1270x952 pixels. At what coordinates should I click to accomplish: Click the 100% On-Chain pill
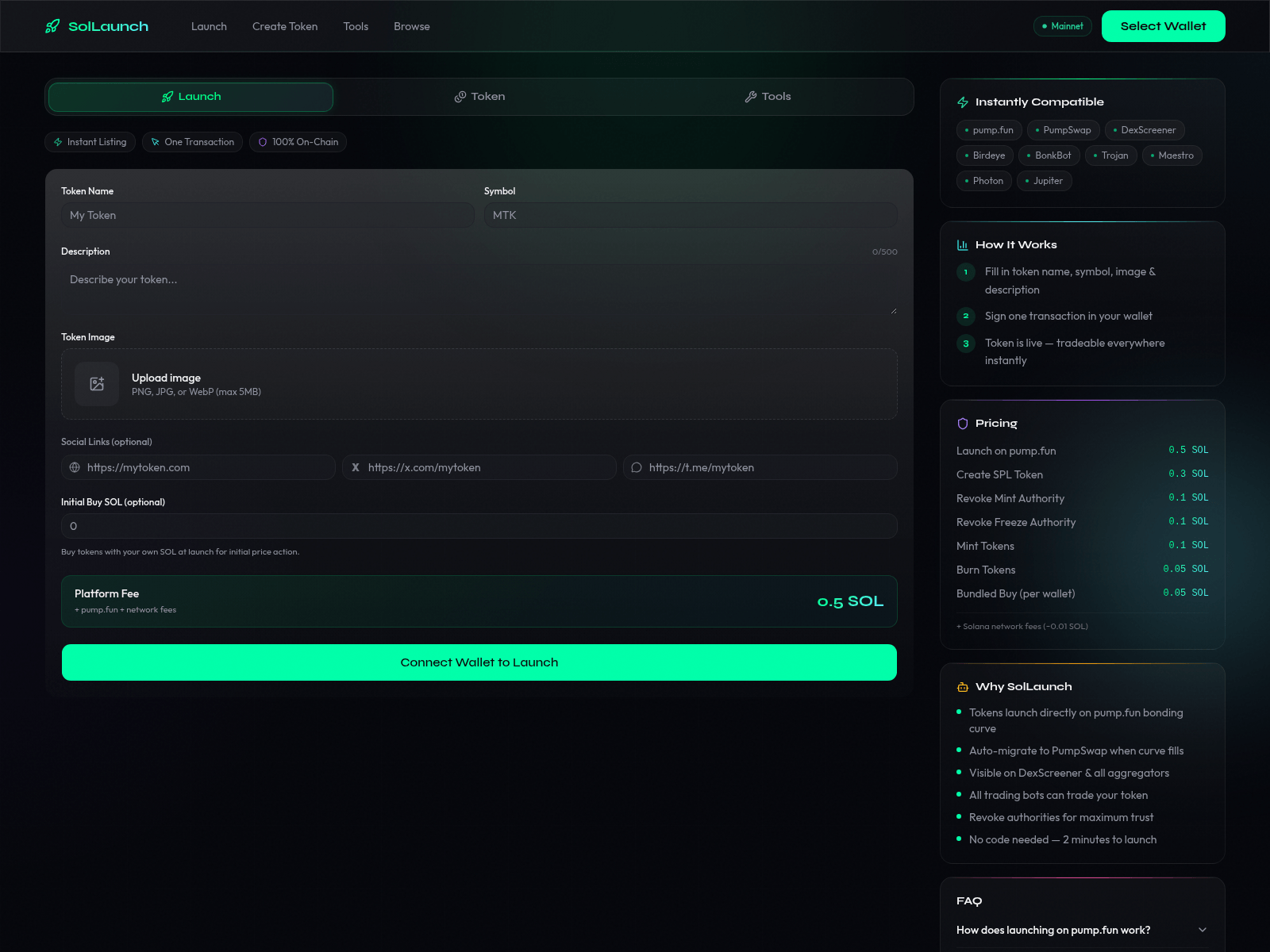tap(298, 142)
